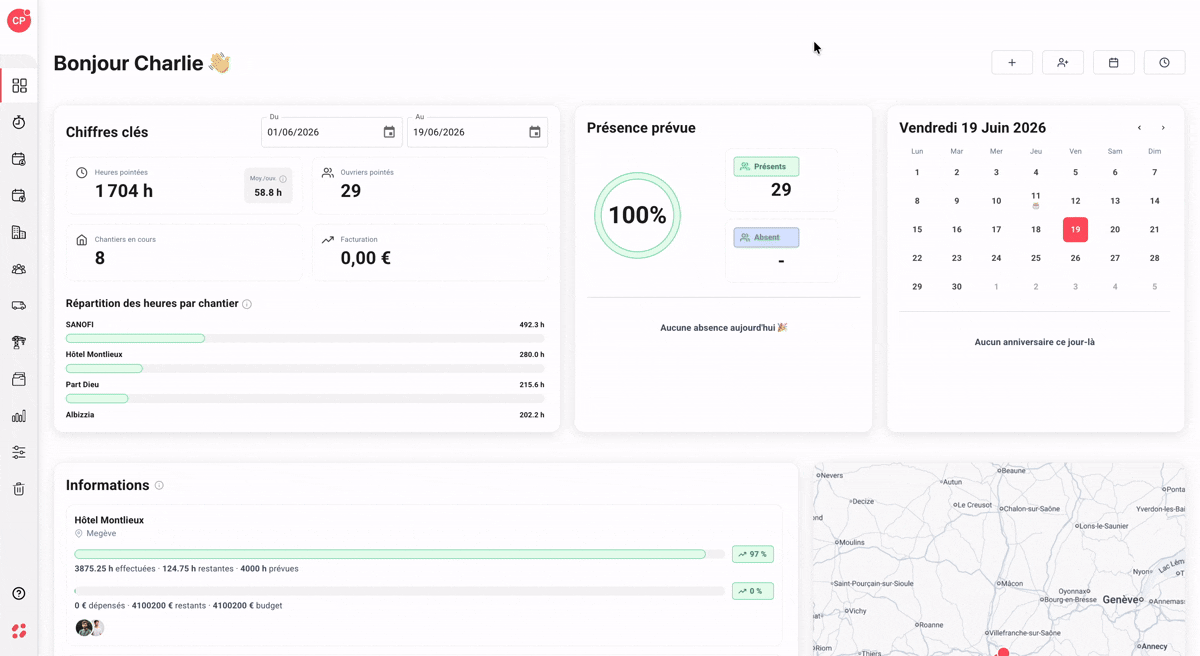Screen dimensions: 1200x656
Task: Click the SANOFI hours progress bar
Action: pos(305,339)
